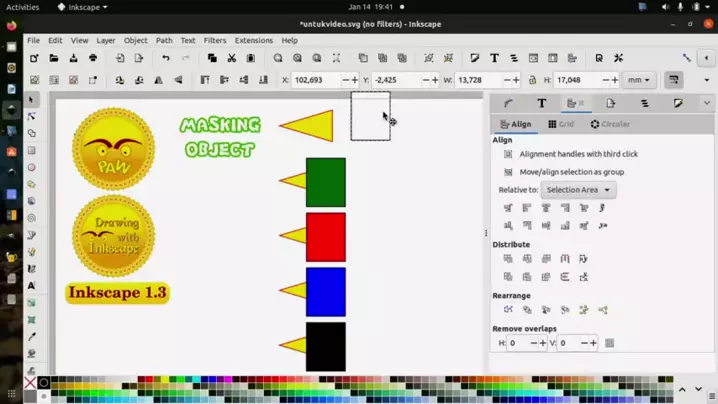Click the Undo arrow icon

(x=166, y=59)
